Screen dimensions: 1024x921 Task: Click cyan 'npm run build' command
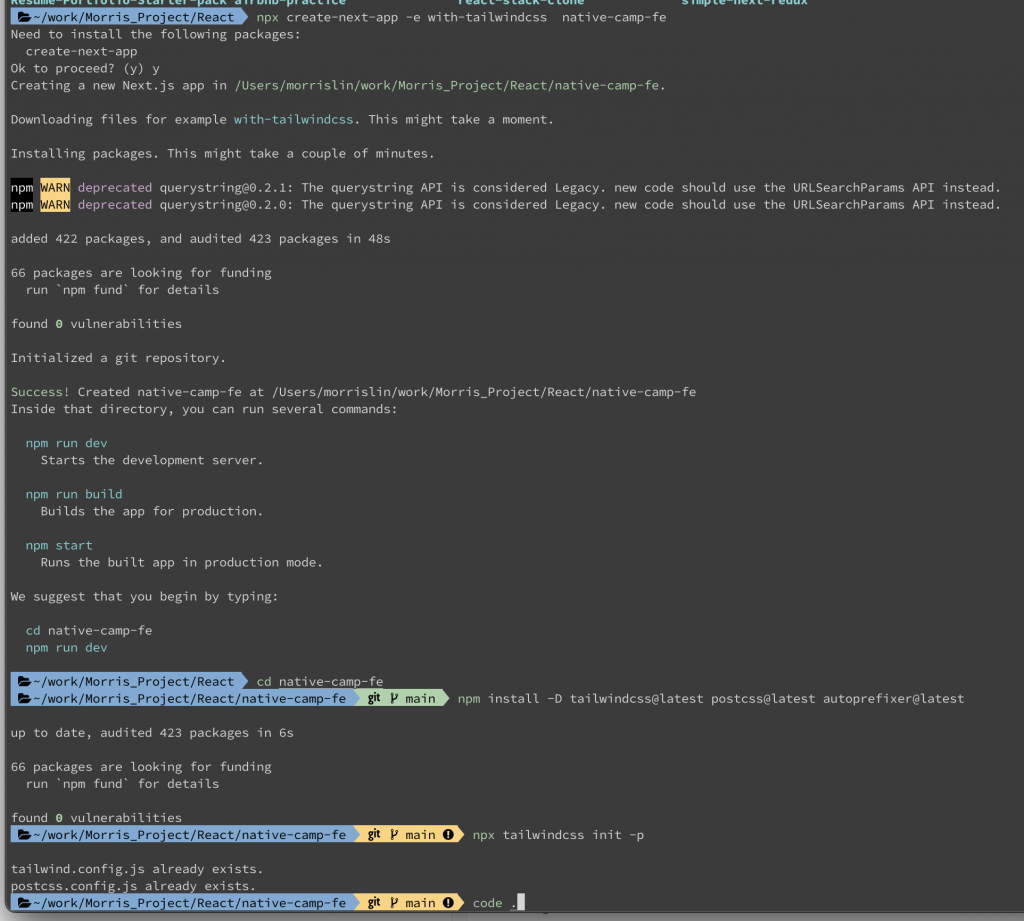pos(74,494)
